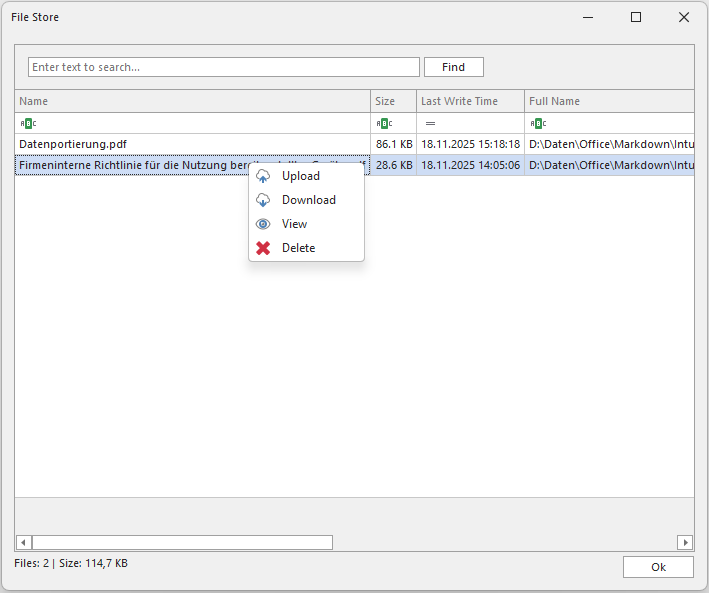Sort by the Name column header
This screenshot has width=709, height=593.
pyautogui.click(x=193, y=101)
